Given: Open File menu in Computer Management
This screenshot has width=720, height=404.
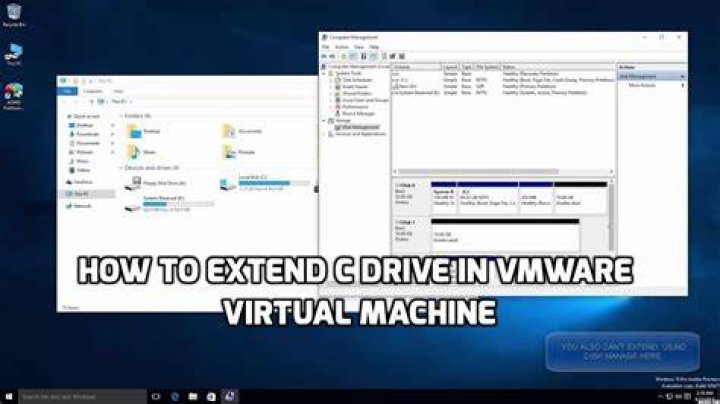Looking at the screenshot, I should click(326, 47).
